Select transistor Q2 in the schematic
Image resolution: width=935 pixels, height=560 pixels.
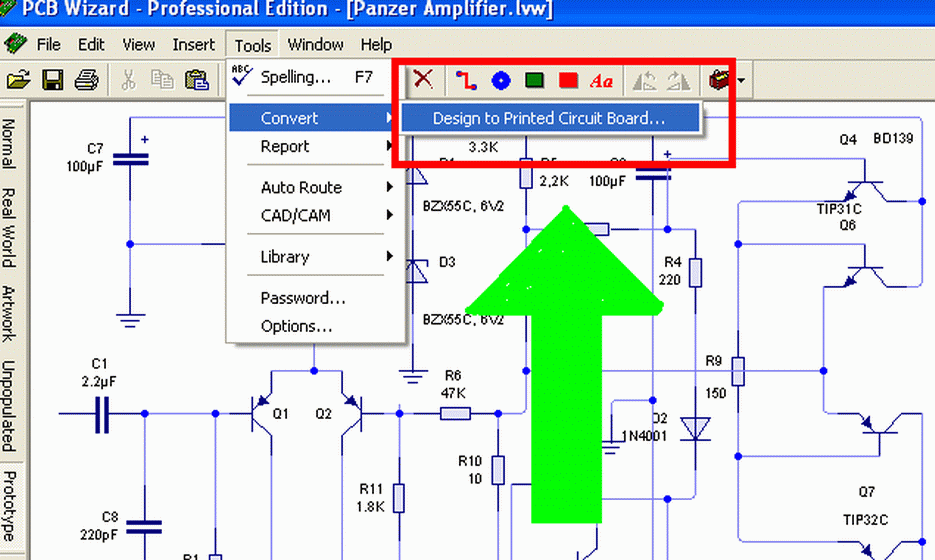coord(351,413)
